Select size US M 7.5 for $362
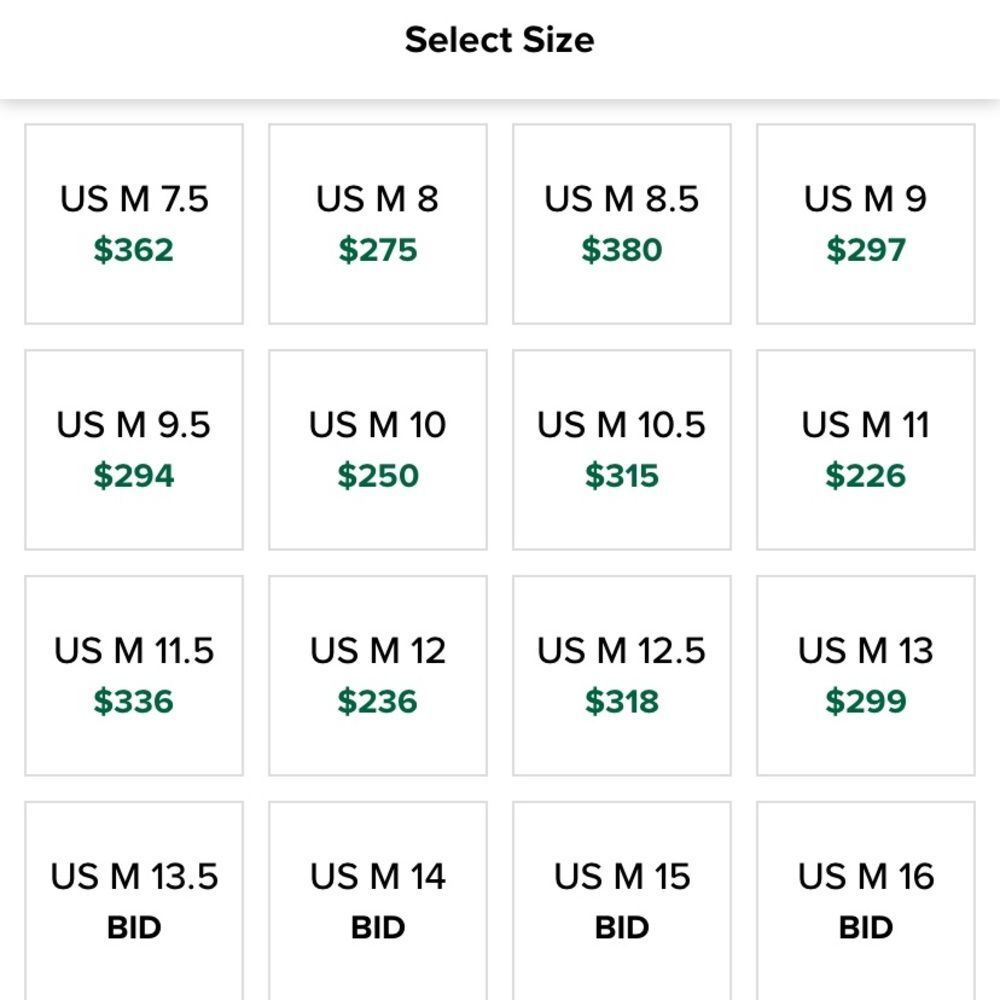Screen dimensions: 1000x1000 [x=134, y=224]
